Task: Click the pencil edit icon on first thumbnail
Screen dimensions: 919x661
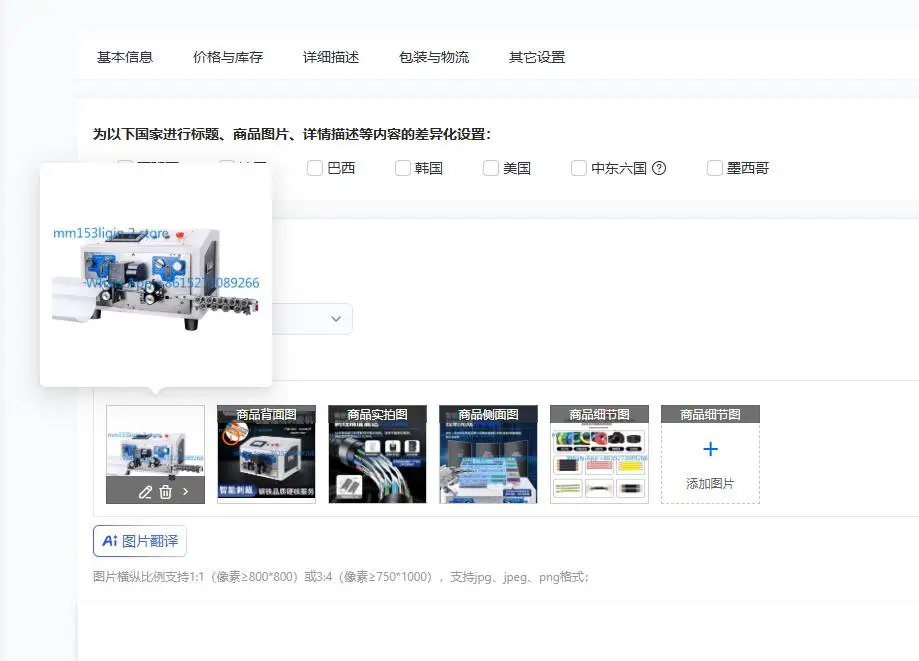Action: point(145,492)
